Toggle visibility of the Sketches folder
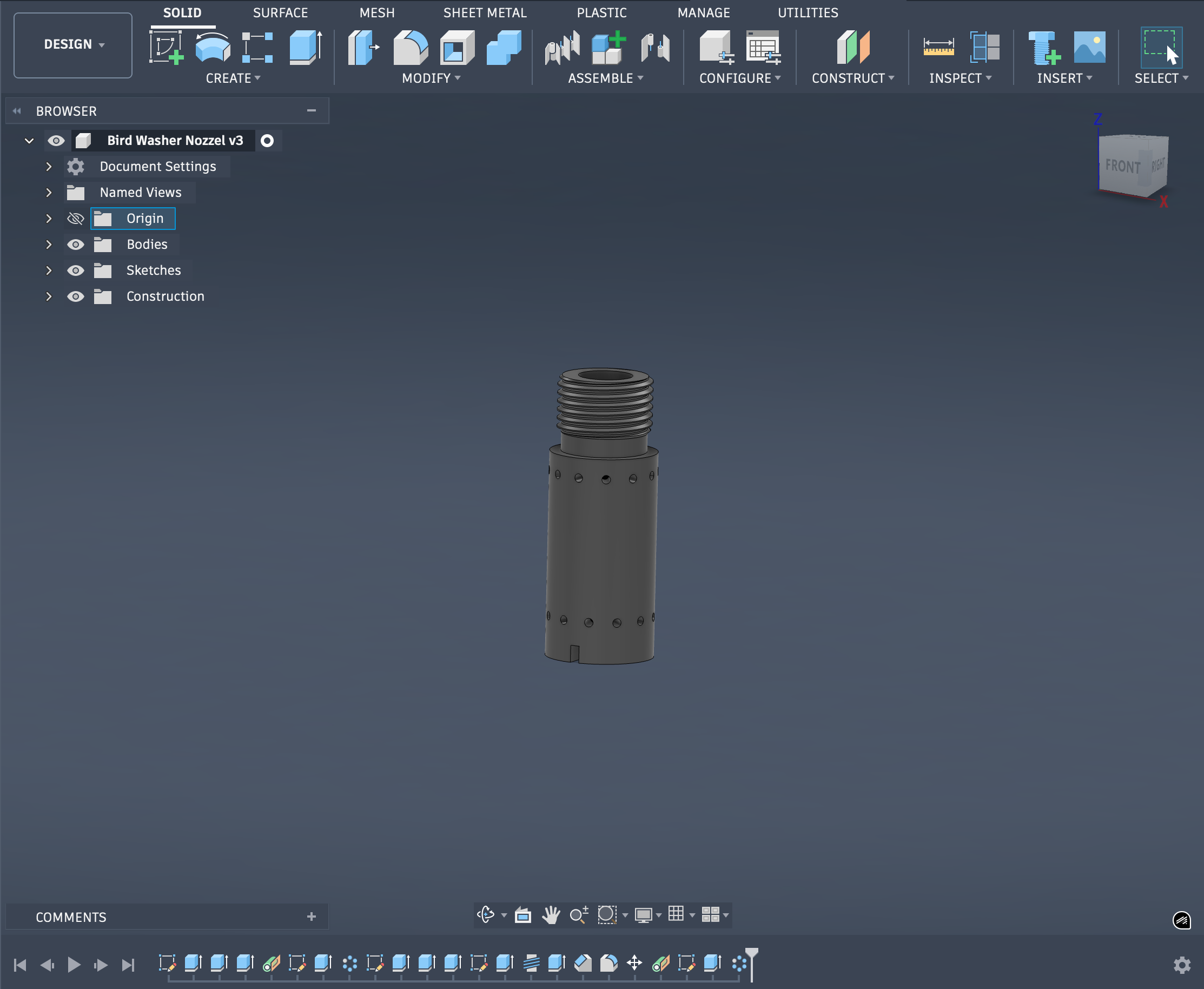The image size is (1204, 989). [76, 271]
